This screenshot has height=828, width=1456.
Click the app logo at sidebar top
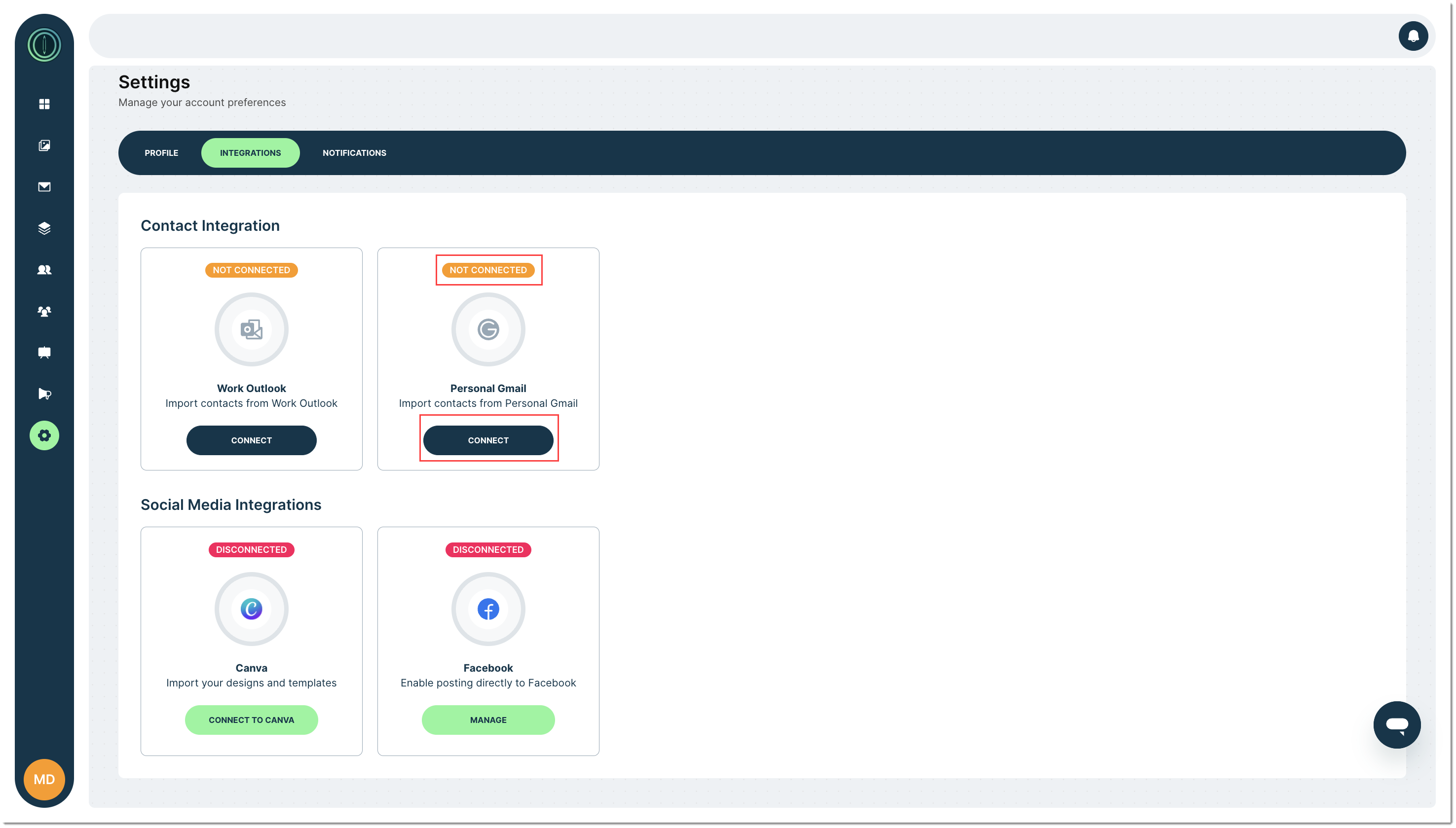(x=44, y=45)
